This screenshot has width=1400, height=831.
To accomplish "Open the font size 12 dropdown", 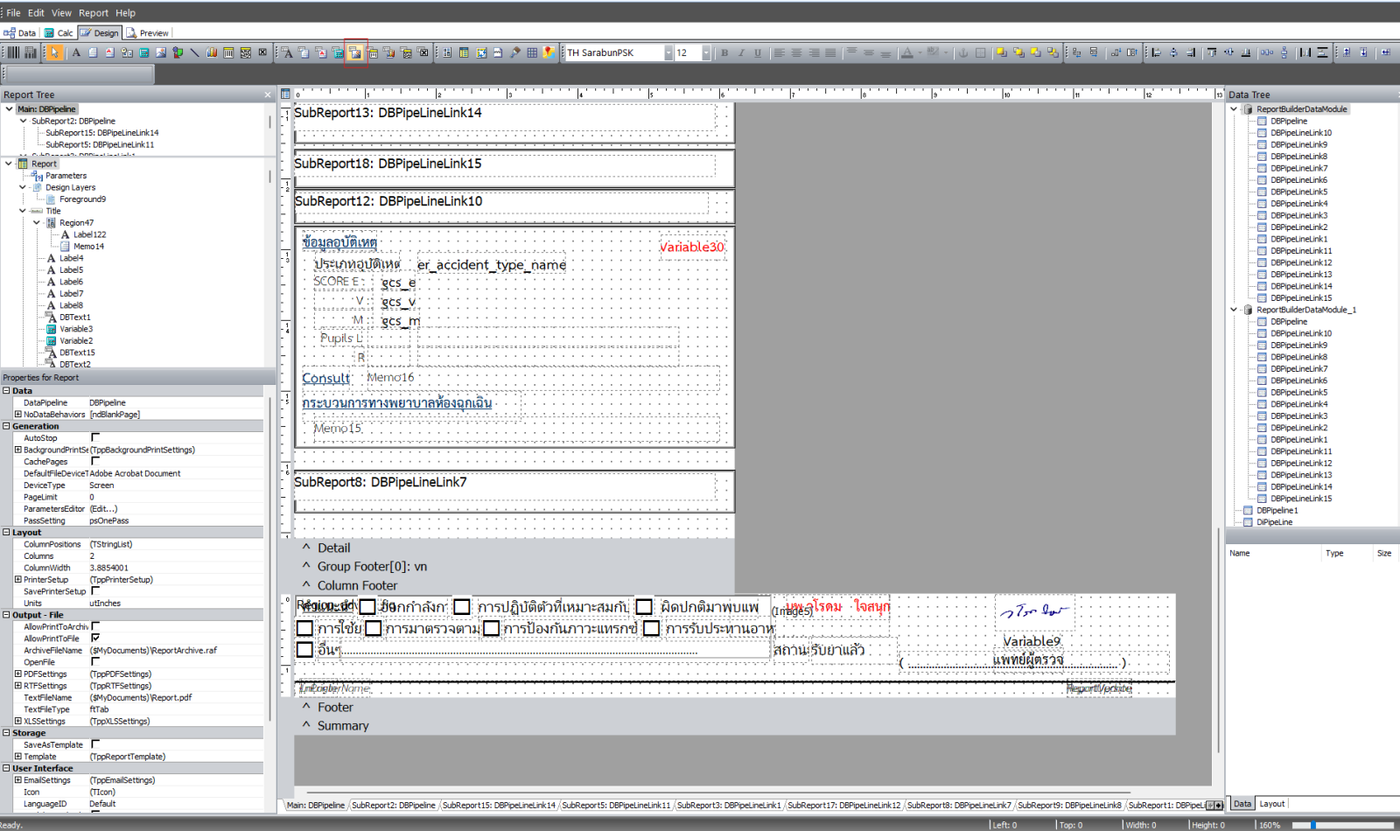I will (x=706, y=53).
